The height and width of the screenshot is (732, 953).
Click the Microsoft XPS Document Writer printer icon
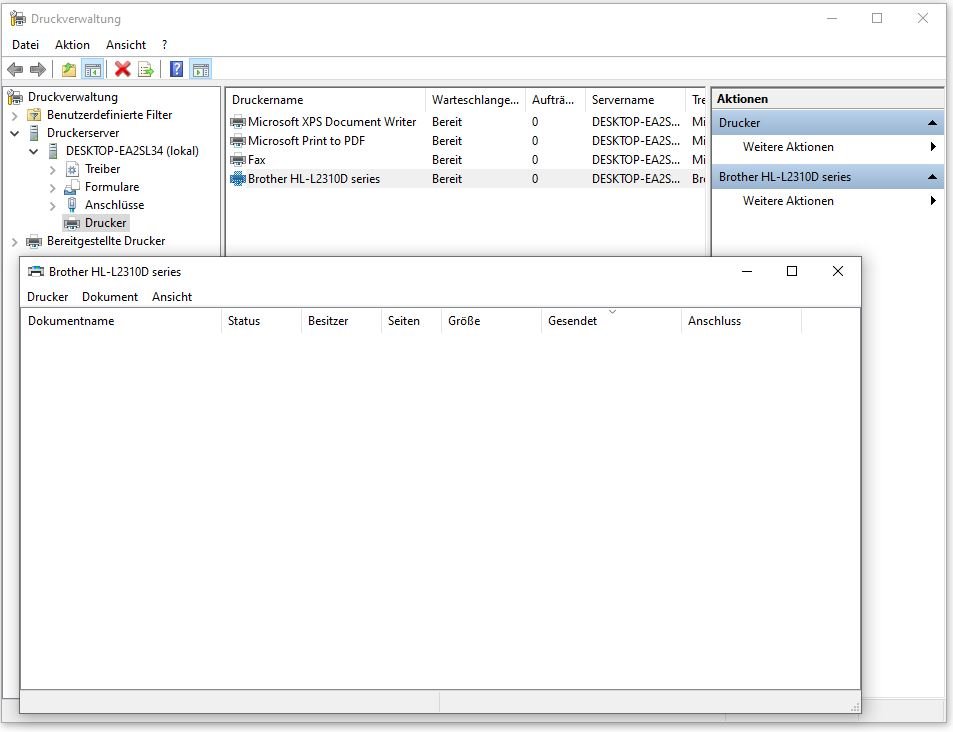[x=238, y=122]
